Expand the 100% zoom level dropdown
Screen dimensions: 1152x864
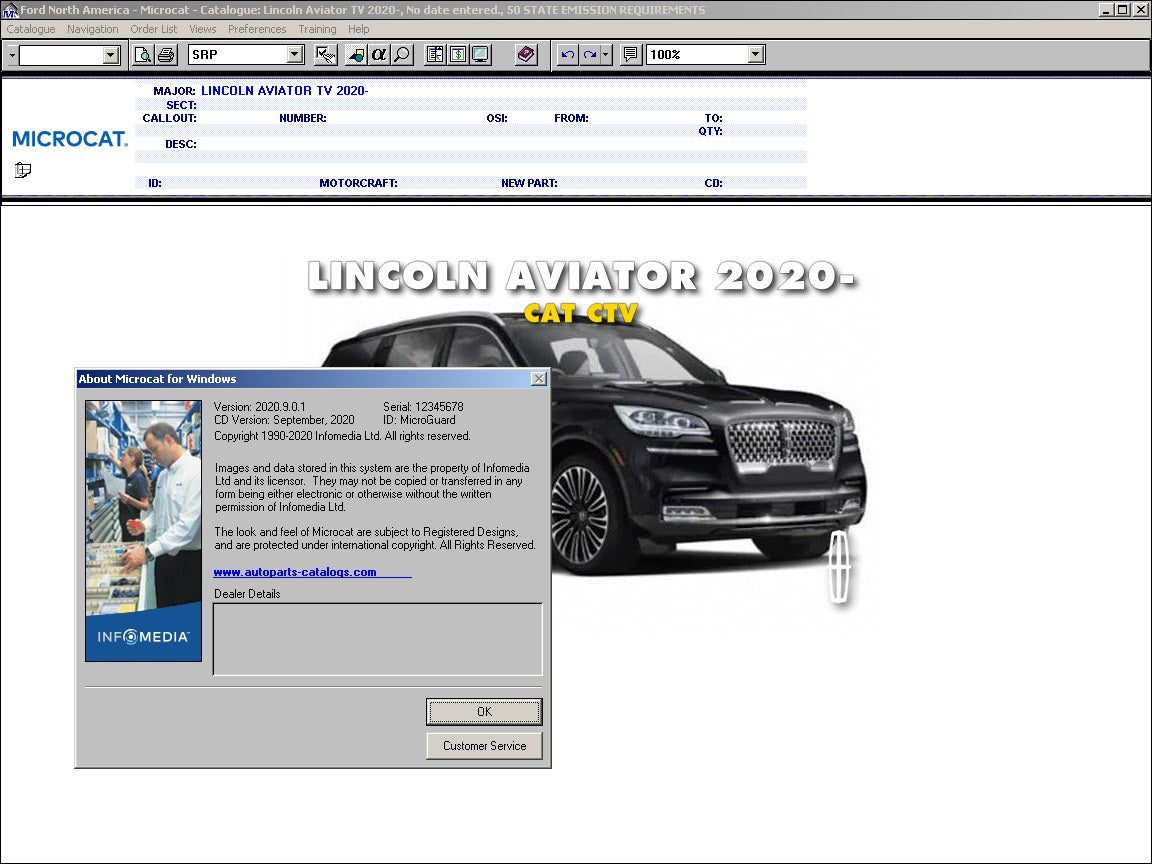(755, 54)
